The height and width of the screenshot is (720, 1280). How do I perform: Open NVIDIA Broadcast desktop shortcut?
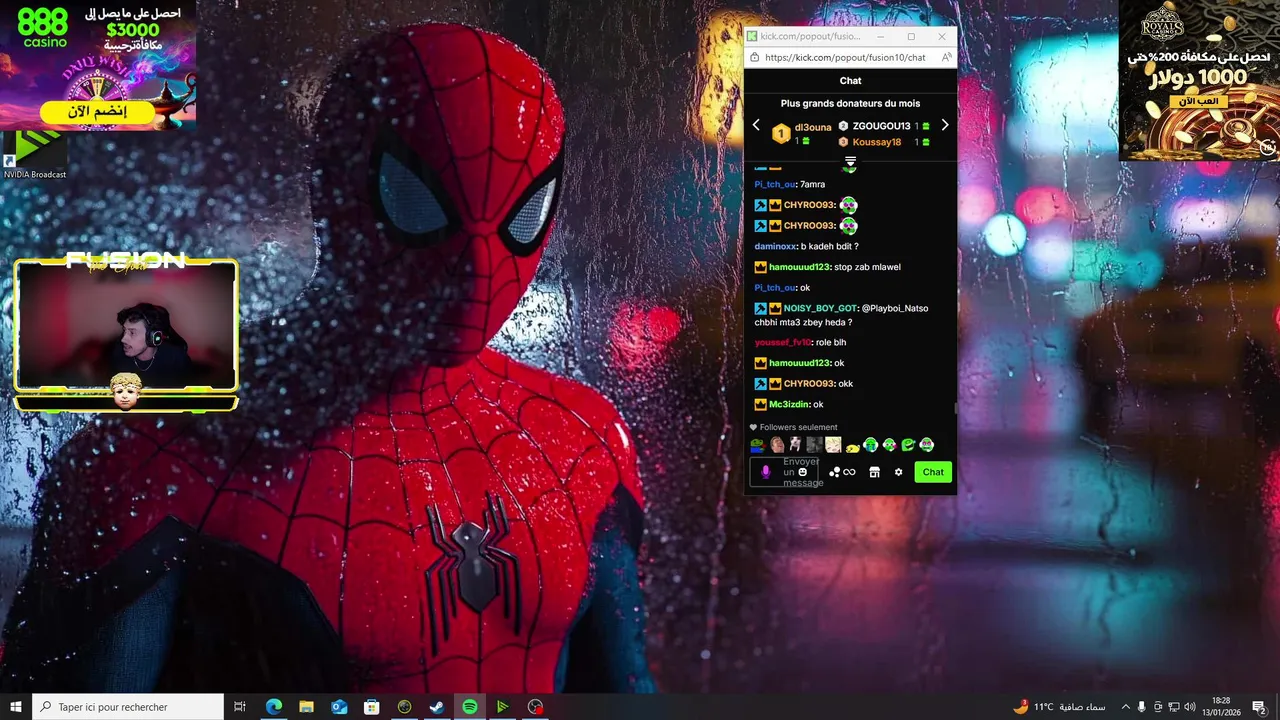coord(34,154)
